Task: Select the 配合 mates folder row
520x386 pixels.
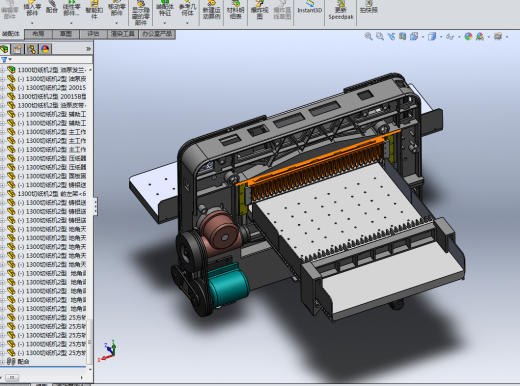Action: 18,361
